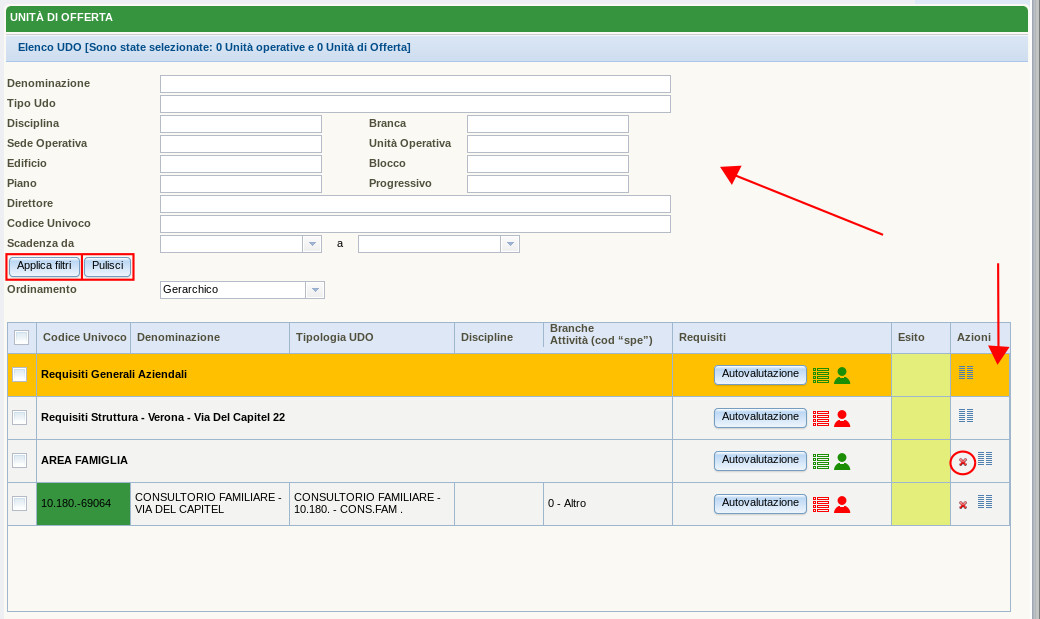The width and height of the screenshot is (1040, 619).
Task: Delete CONSULTORIO FAMILIARE row using red X
Action: tap(963, 505)
